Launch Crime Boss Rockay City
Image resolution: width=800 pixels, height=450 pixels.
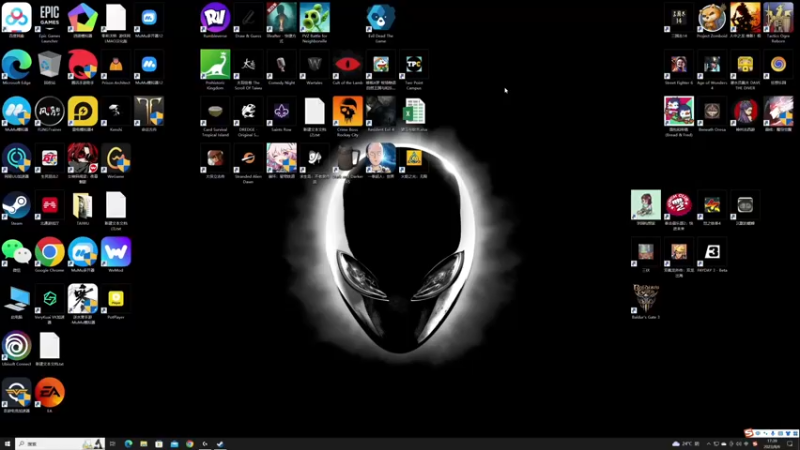click(347, 117)
